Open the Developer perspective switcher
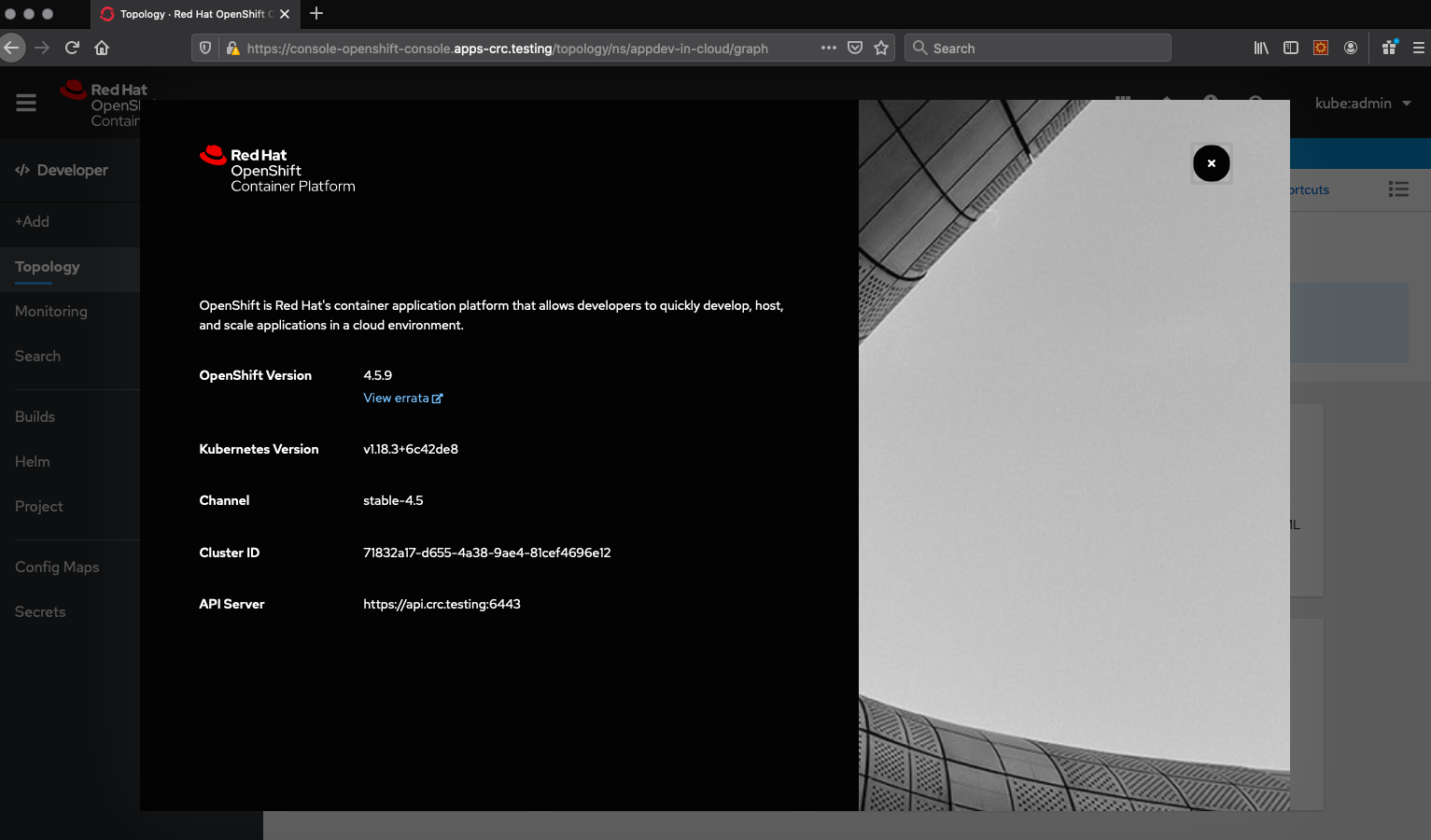Image resolution: width=1431 pixels, height=840 pixels. pyautogui.click(x=63, y=170)
